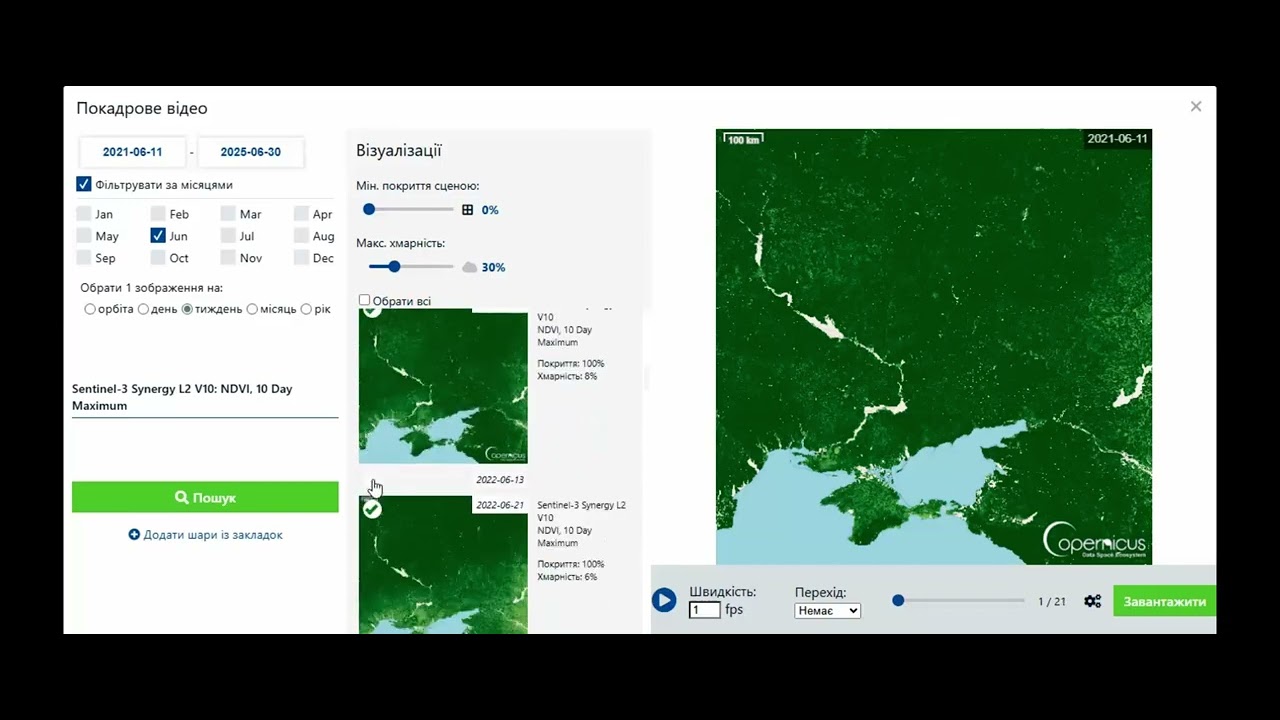Click the magnifier icon in Пошук button
The width and height of the screenshot is (1280, 720).
pyautogui.click(x=182, y=497)
